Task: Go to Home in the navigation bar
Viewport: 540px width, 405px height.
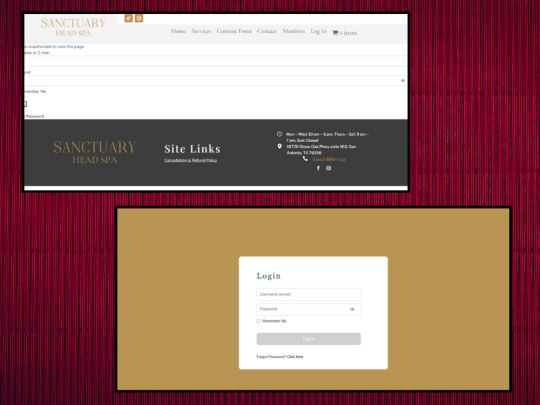Action: pos(178,31)
